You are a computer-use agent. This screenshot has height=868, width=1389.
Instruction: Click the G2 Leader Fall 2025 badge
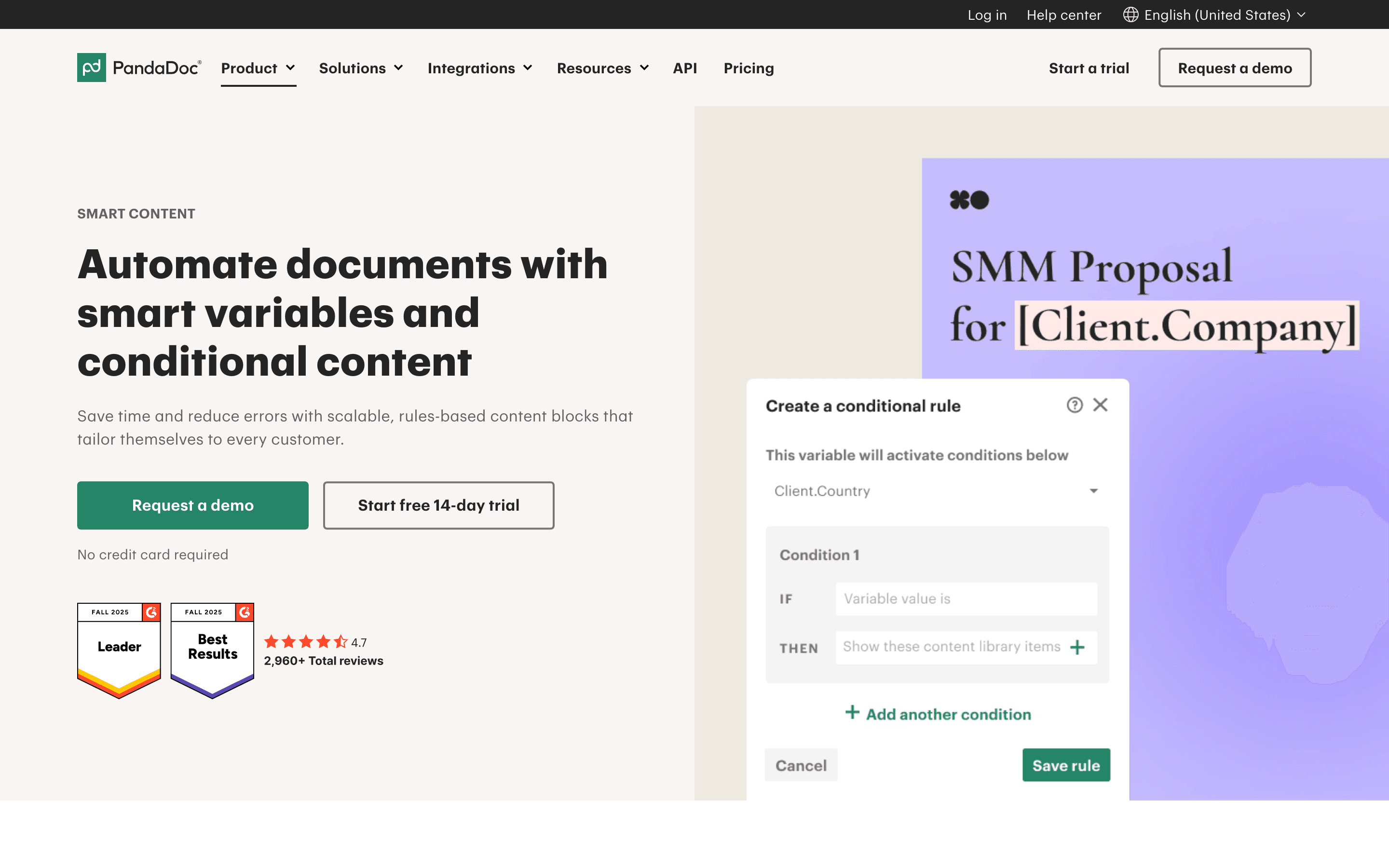click(119, 651)
